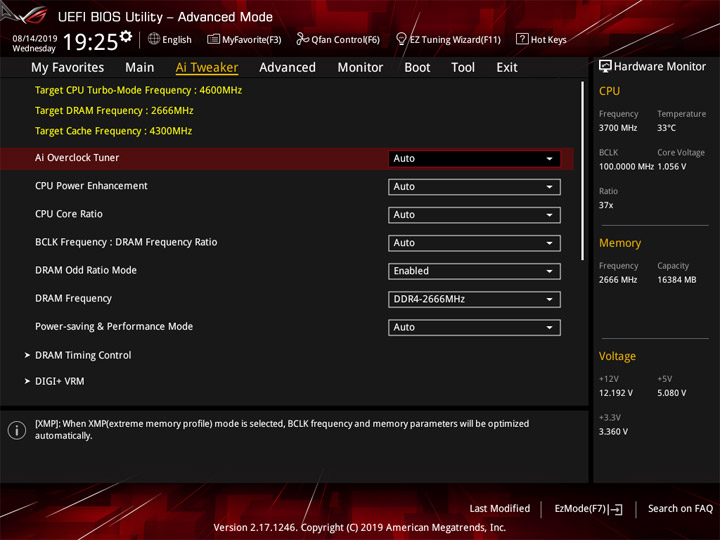Click the +5V value 5.080 V
This screenshot has width=720, height=540.
(672, 393)
